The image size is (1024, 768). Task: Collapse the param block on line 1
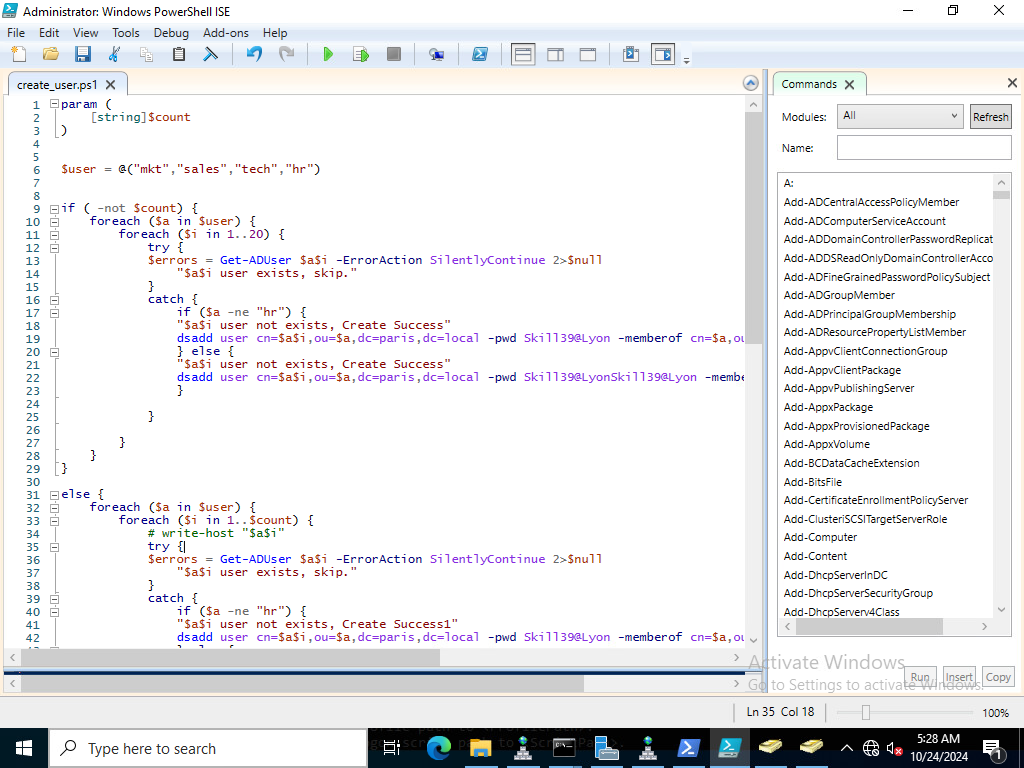pyautogui.click(x=55, y=104)
